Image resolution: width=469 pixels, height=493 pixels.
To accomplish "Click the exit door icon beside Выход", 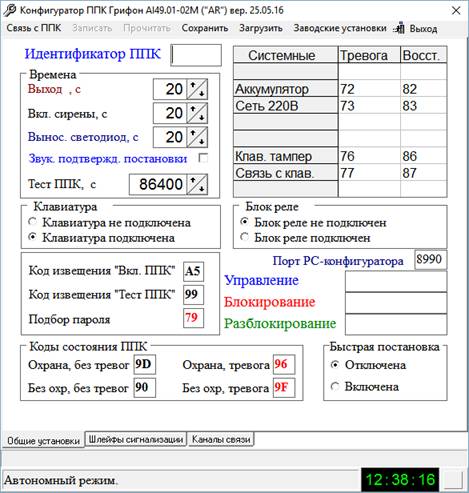I will [x=399, y=28].
